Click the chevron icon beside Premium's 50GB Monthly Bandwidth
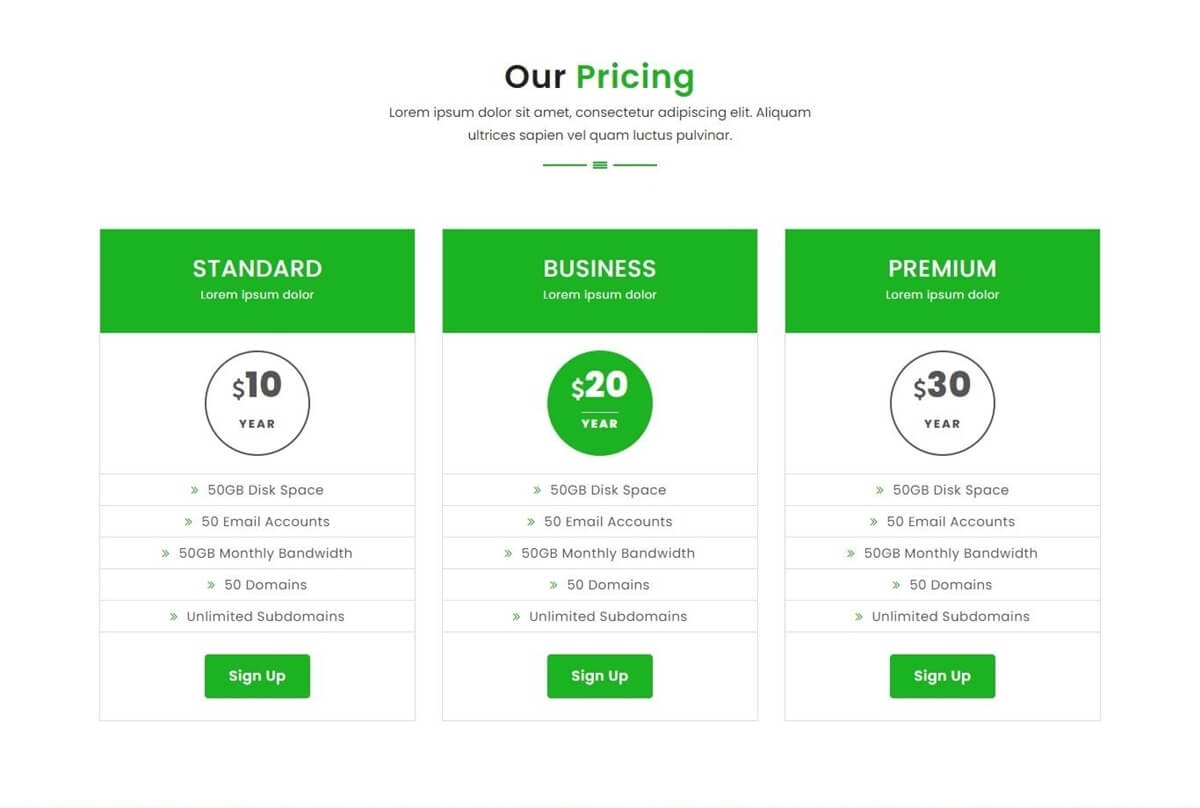The width and height of the screenshot is (1200, 808). click(851, 554)
